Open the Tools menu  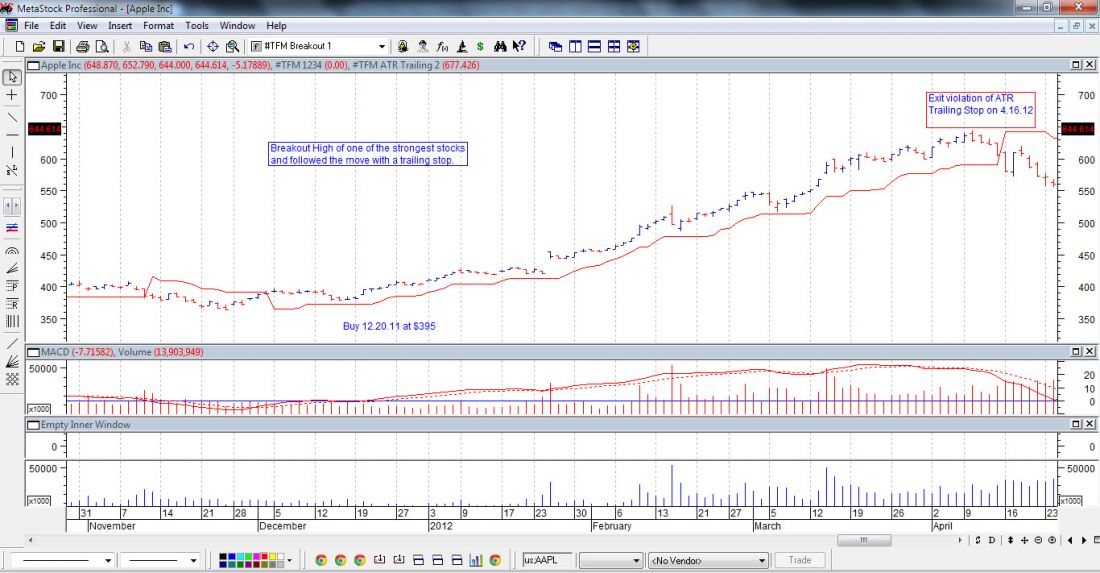click(x=197, y=25)
